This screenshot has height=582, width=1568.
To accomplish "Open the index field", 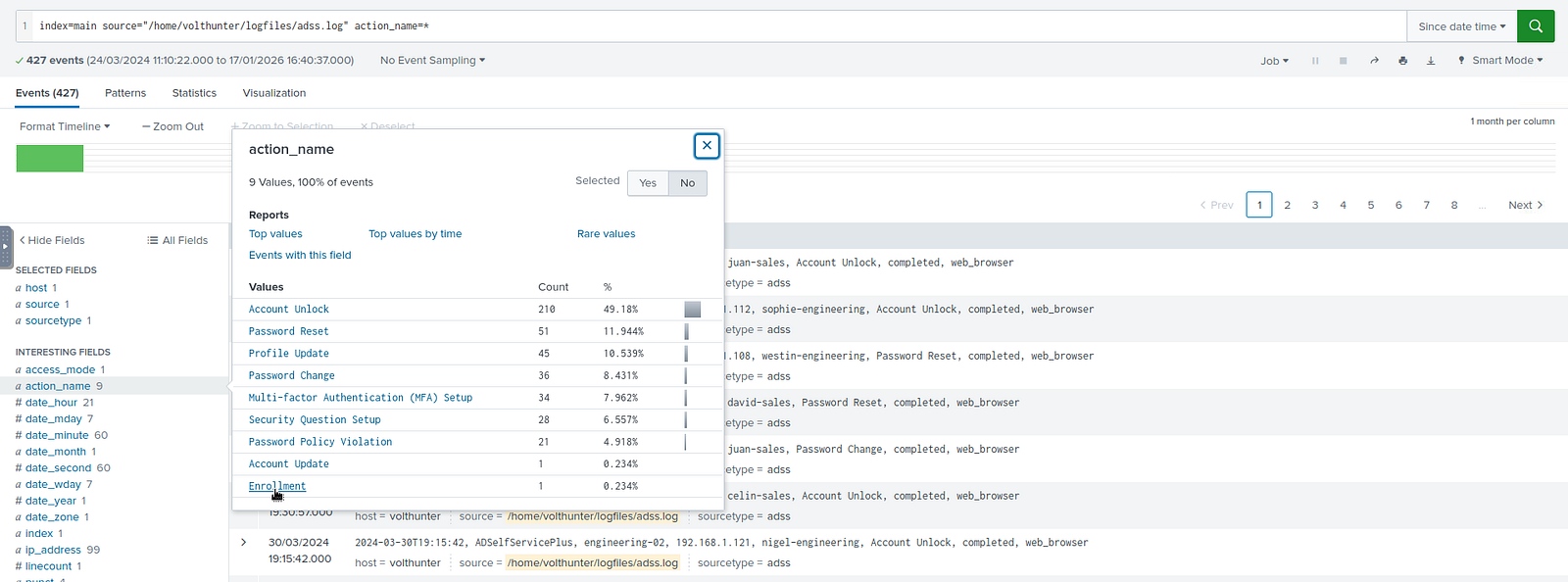I will point(39,534).
